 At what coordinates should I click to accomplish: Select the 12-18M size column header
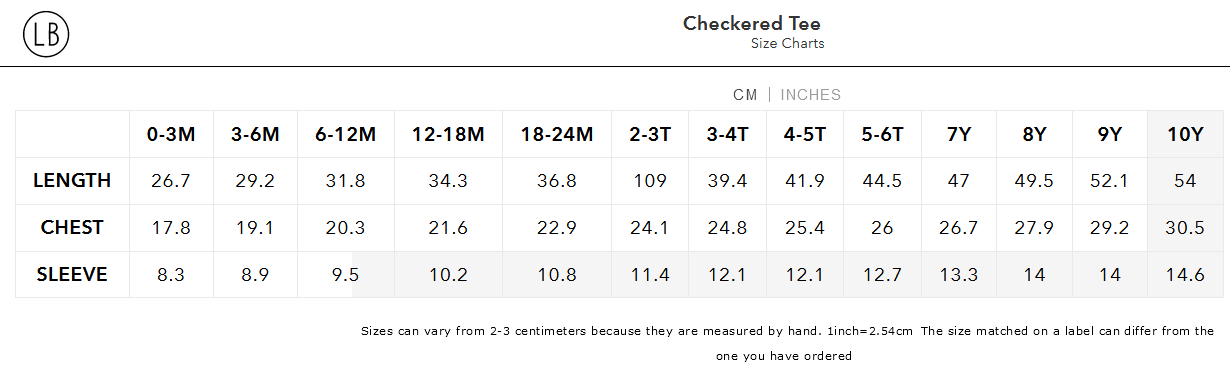448,134
